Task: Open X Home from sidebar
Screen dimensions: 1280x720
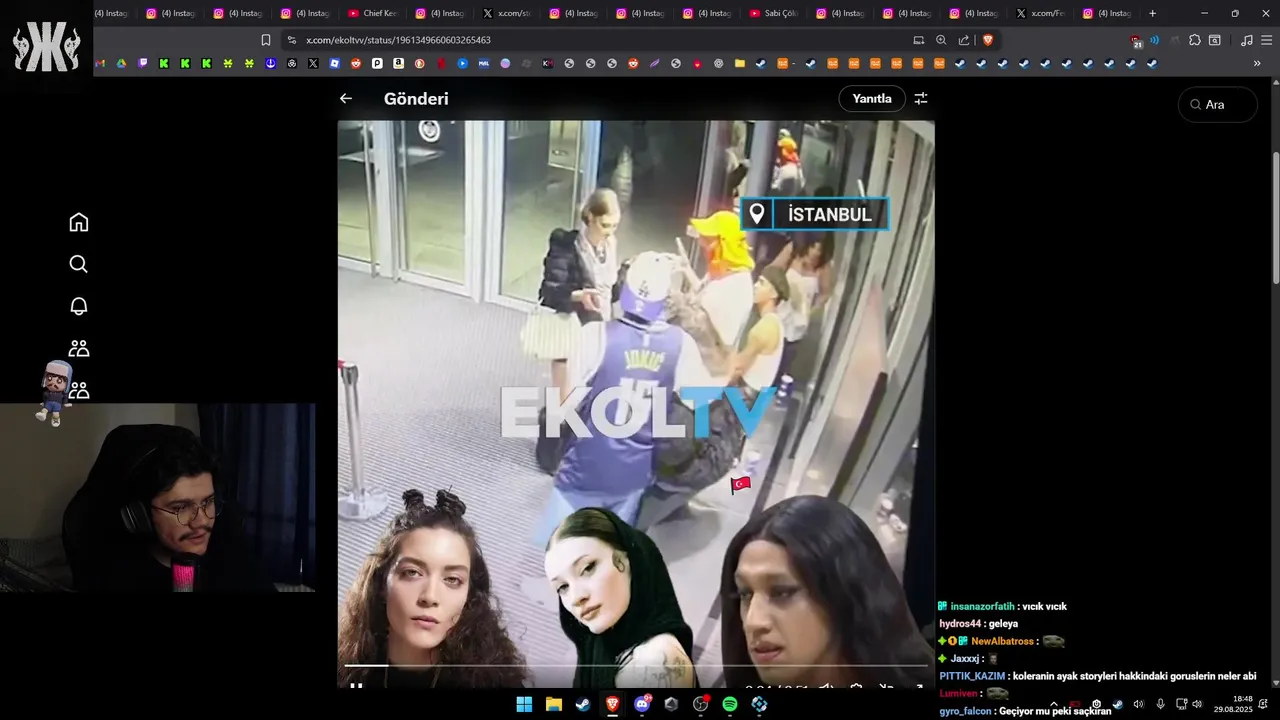Action: coord(79,222)
